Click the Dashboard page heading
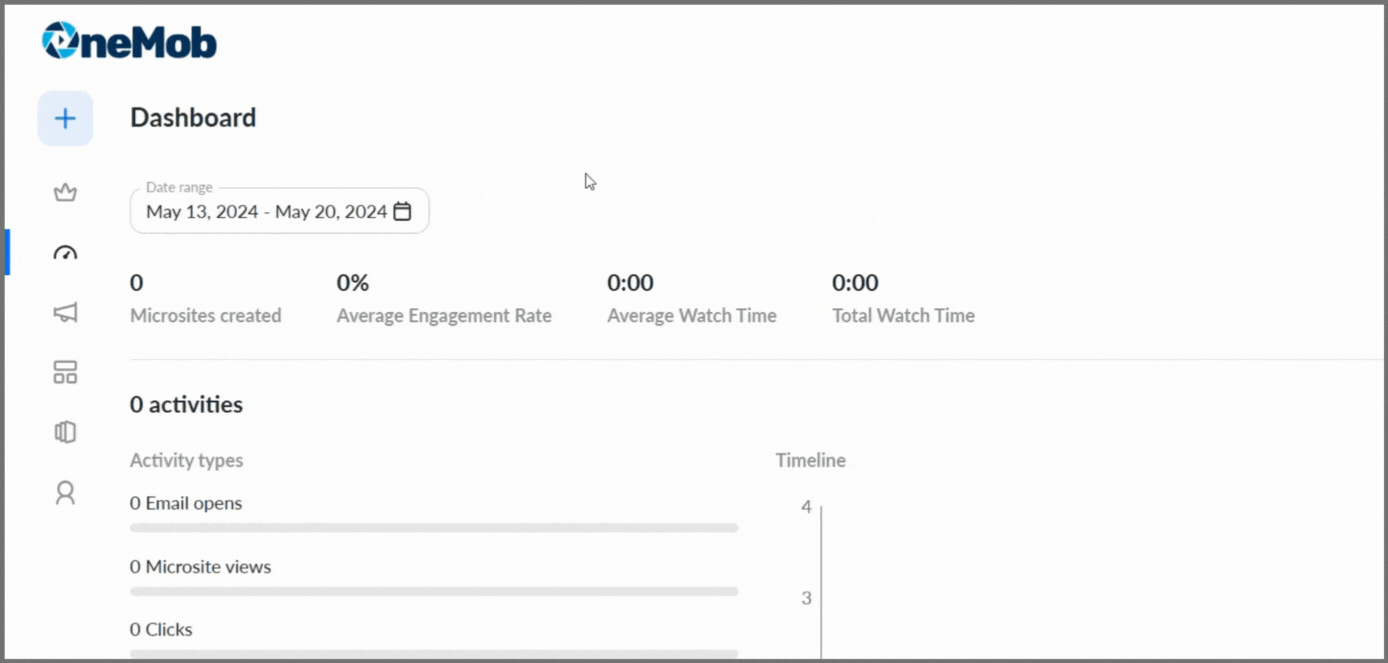 click(x=193, y=117)
